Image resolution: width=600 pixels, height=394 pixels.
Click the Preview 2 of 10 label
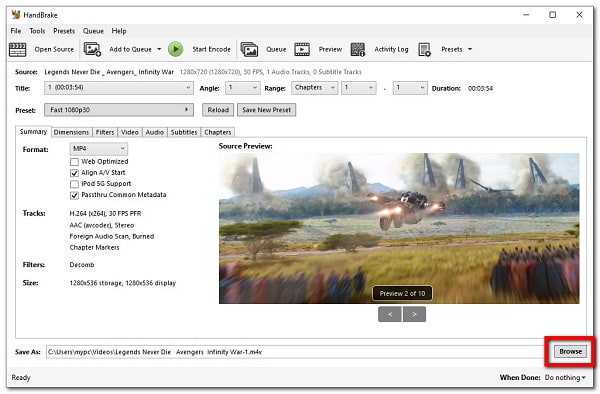pos(402,293)
